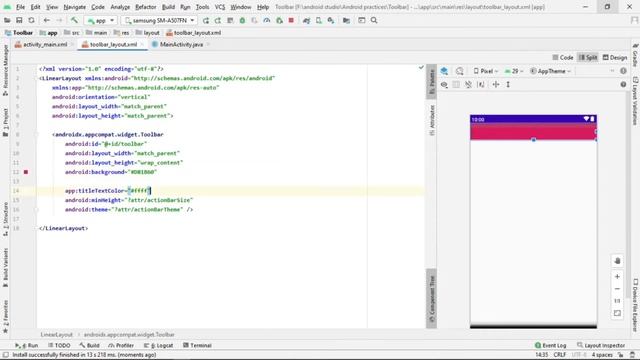Click the layout breadcrumb folder
The width and height of the screenshot is (640, 360).
[147, 33]
